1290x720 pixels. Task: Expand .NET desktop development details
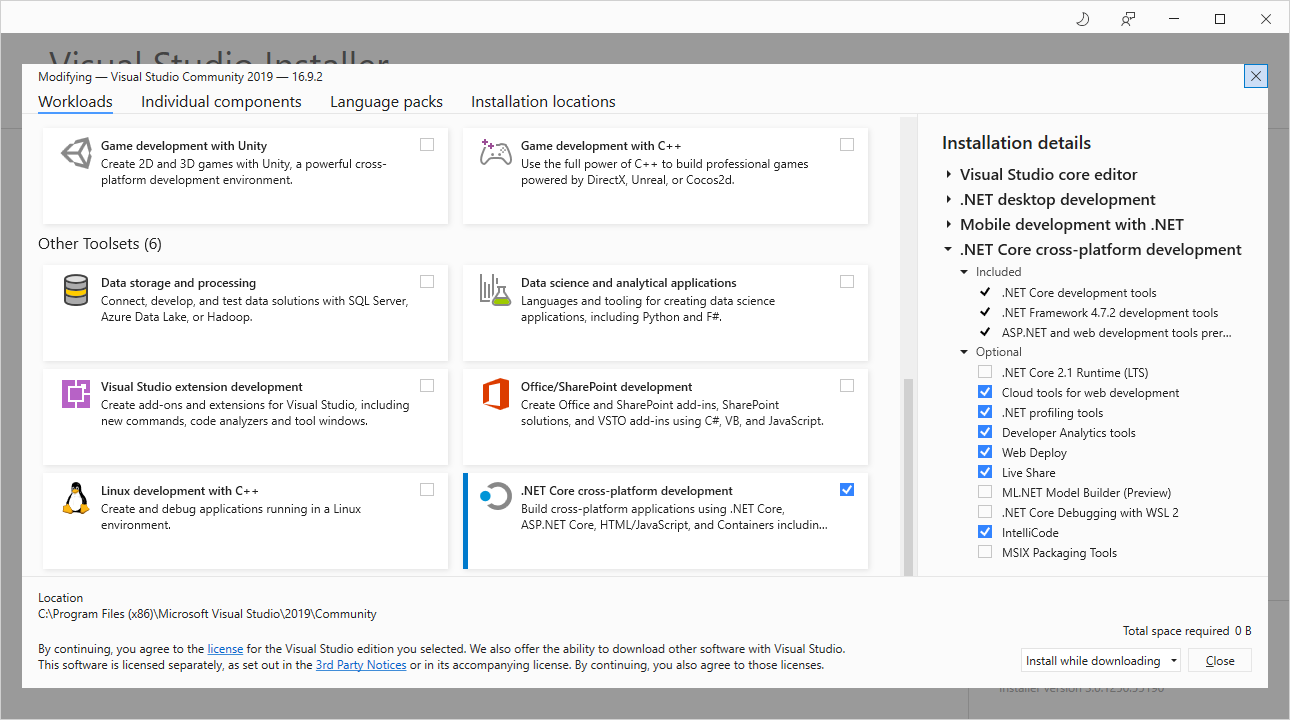pyautogui.click(x=948, y=200)
